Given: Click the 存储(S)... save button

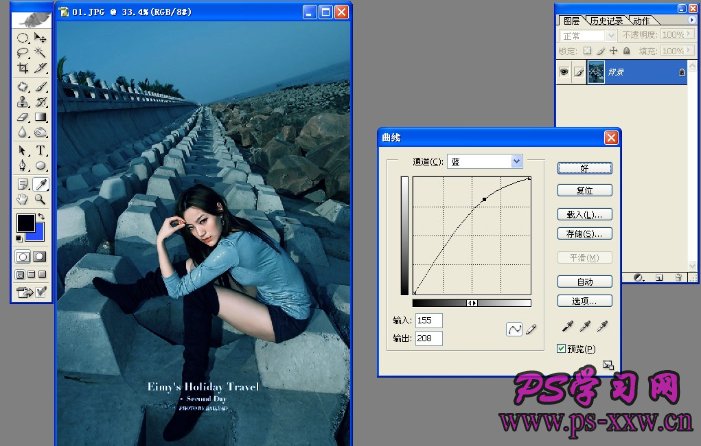Looking at the screenshot, I should coord(585,234).
